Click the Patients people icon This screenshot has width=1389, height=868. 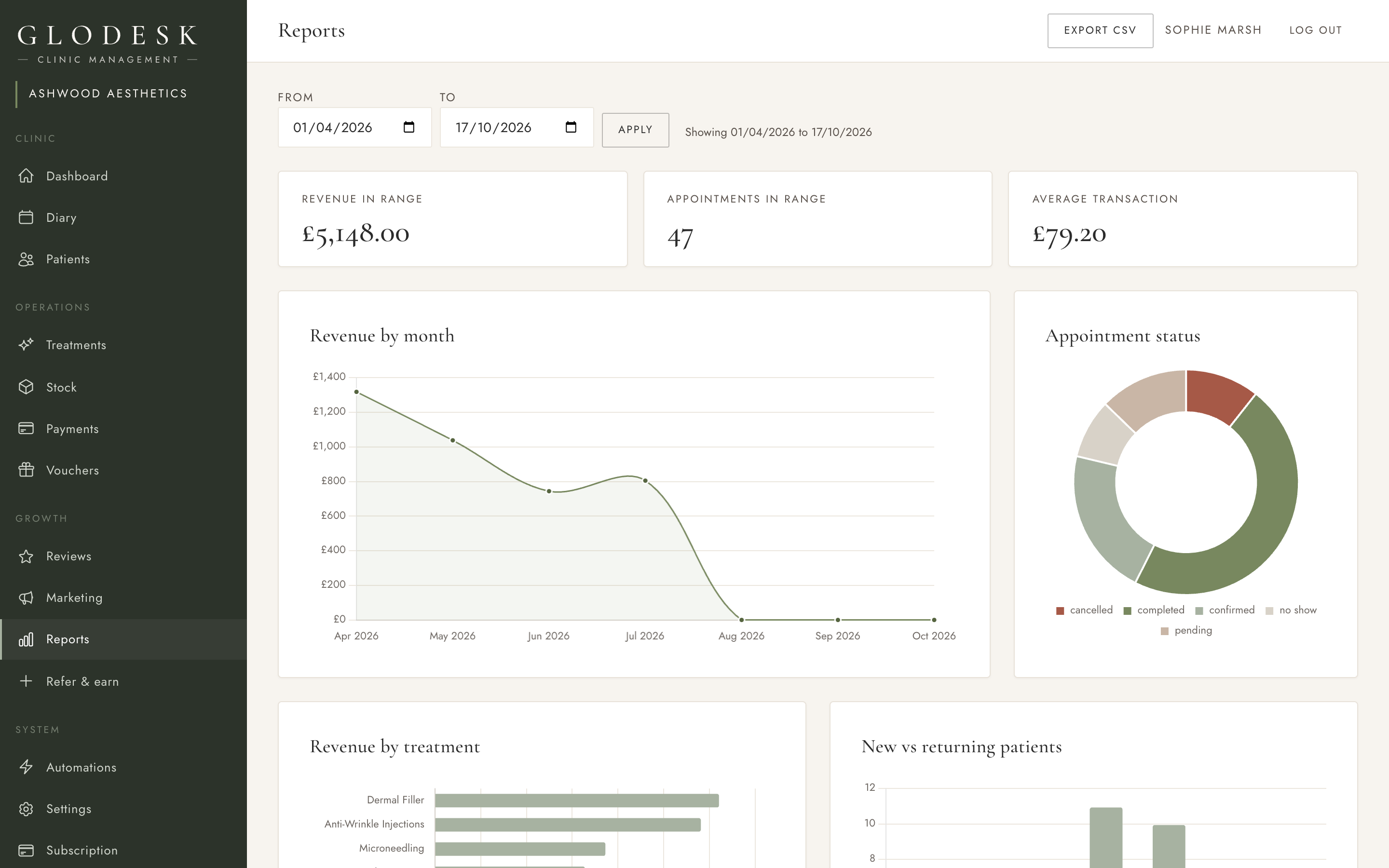pos(26,259)
